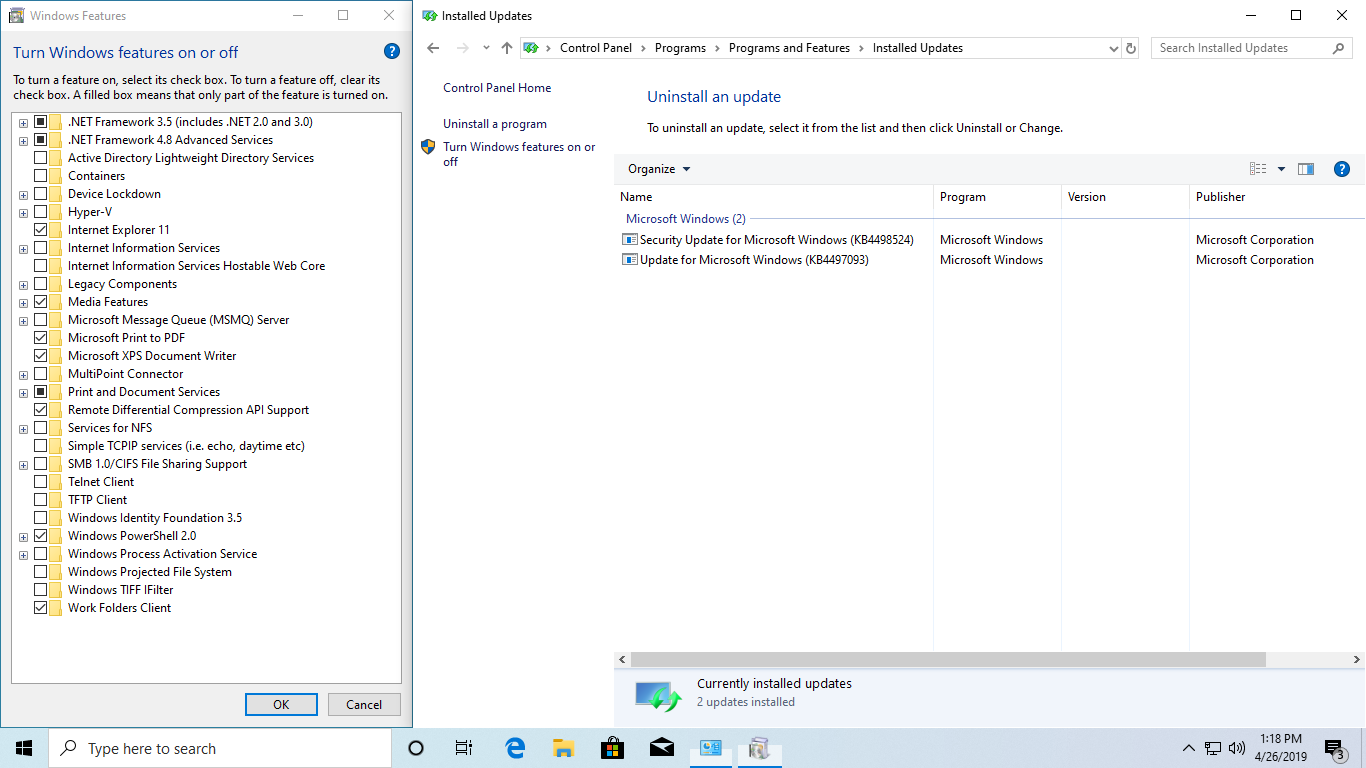1366x768 pixels.
Task: Click the Programs breadcrumb in address bar
Action: click(680, 48)
